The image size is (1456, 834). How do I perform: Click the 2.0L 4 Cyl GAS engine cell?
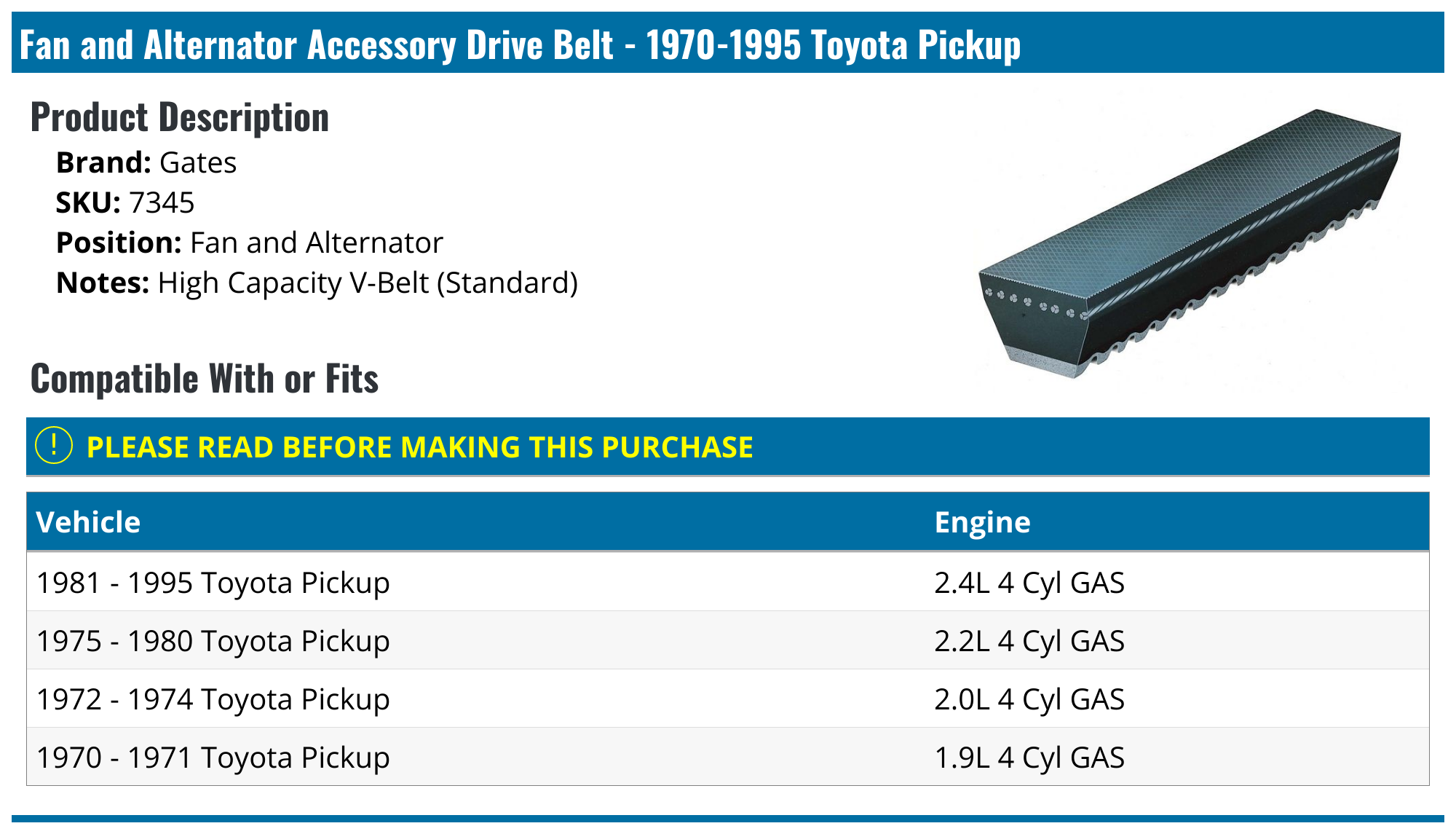click(x=1029, y=699)
